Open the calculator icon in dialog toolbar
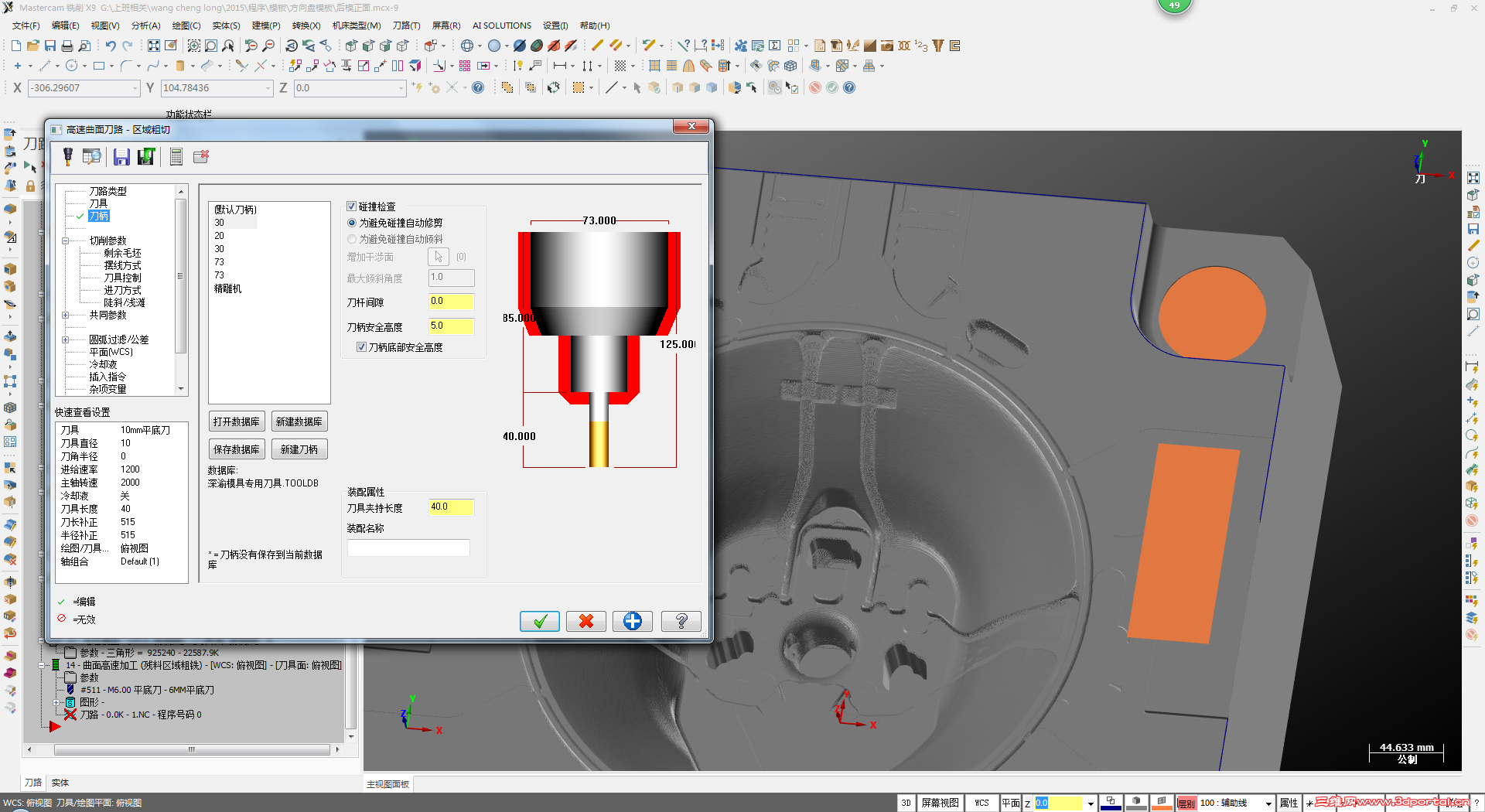Image resolution: width=1485 pixels, height=812 pixels. click(176, 157)
